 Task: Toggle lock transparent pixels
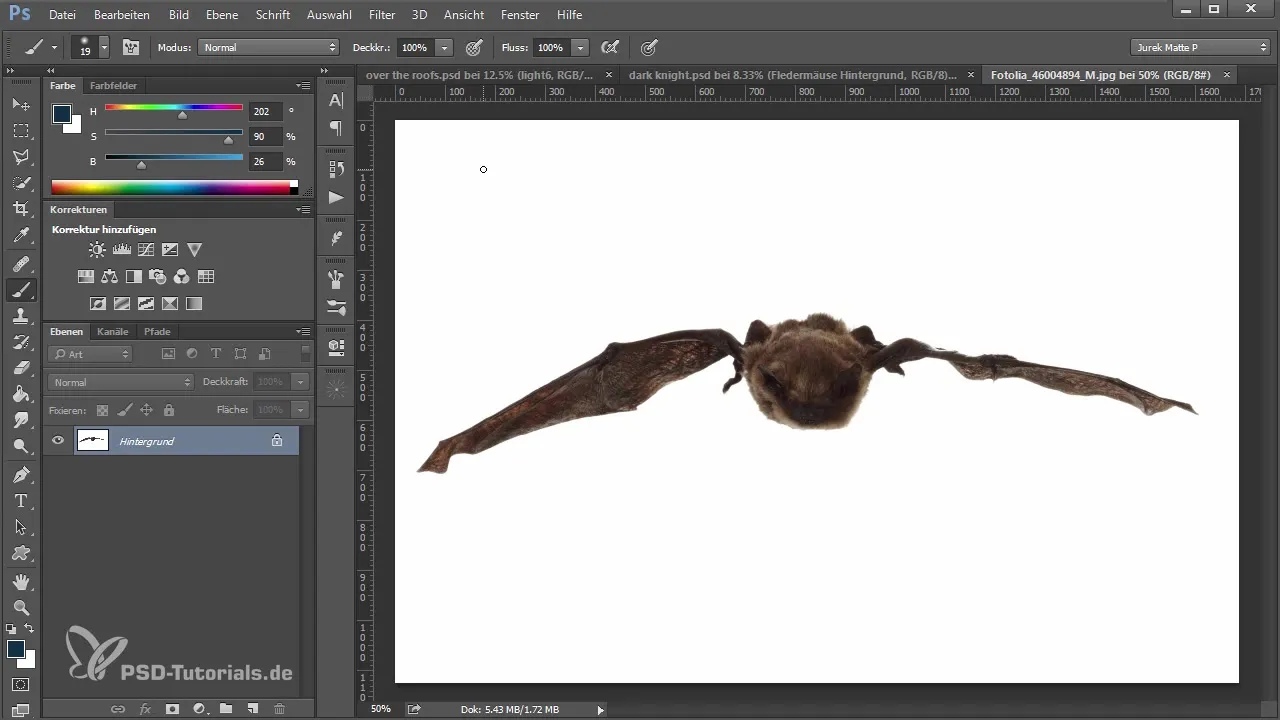click(x=101, y=410)
